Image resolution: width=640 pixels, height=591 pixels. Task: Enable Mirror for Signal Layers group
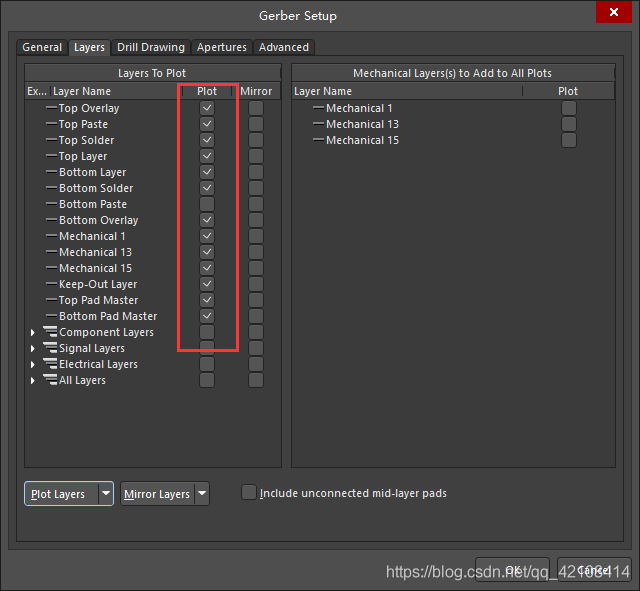pos(256,348)
